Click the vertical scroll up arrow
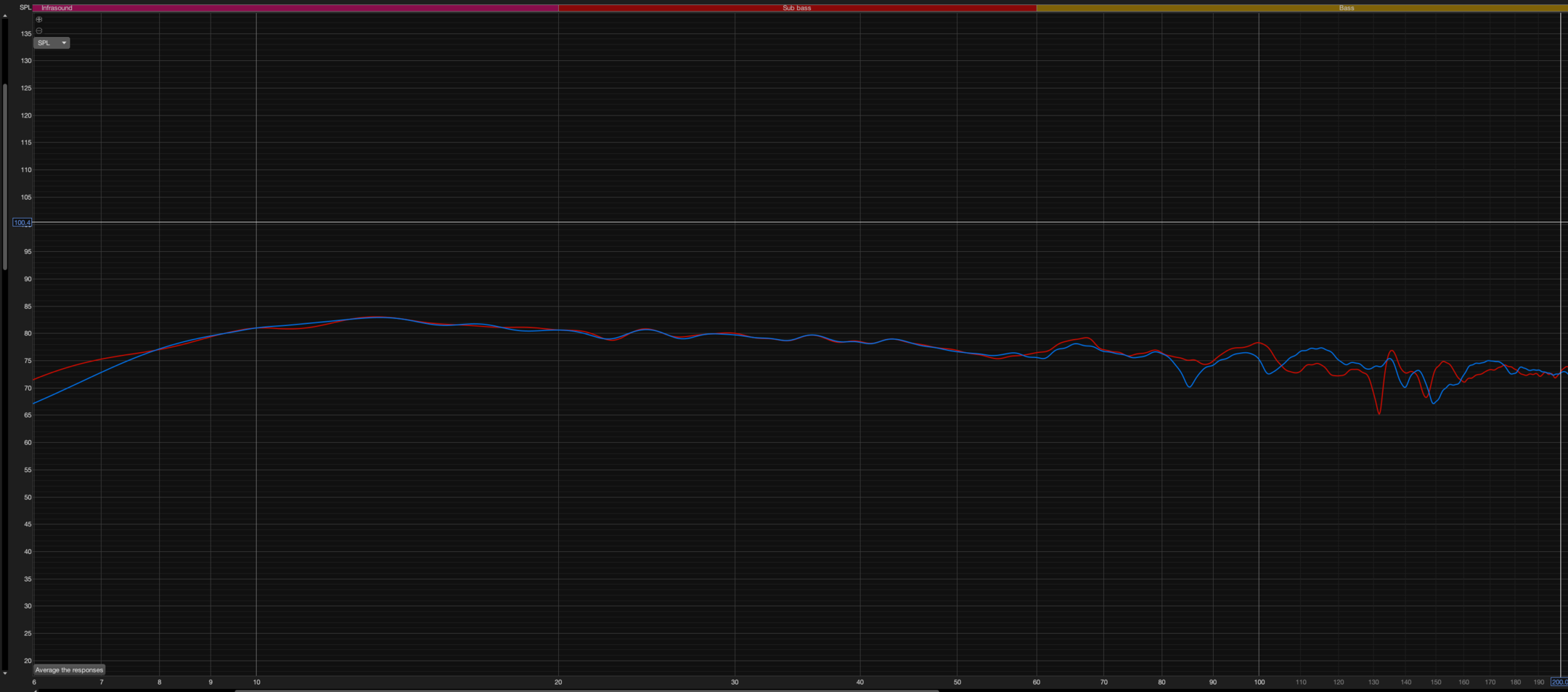This screenshot has width=1568, height=692. click(5, 15)
